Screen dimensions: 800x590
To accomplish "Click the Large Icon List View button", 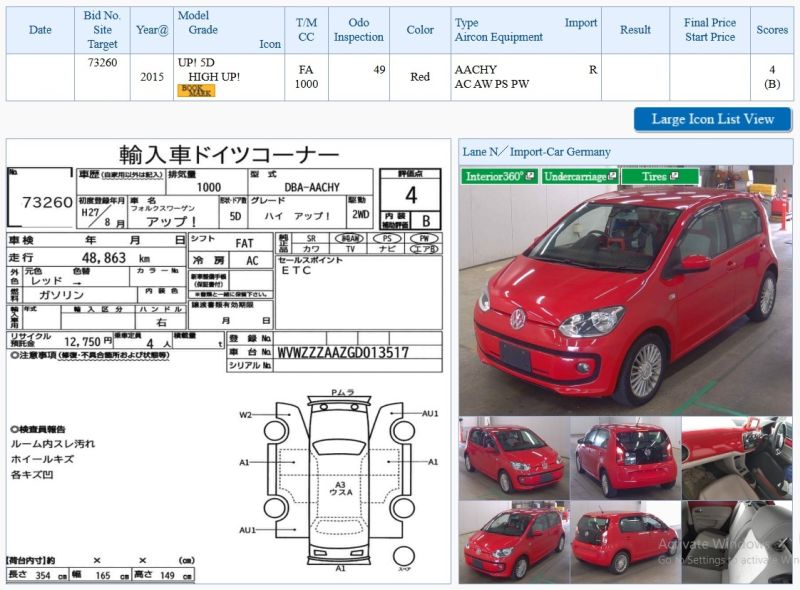I will pyautogui.click(x=713, y=119).
